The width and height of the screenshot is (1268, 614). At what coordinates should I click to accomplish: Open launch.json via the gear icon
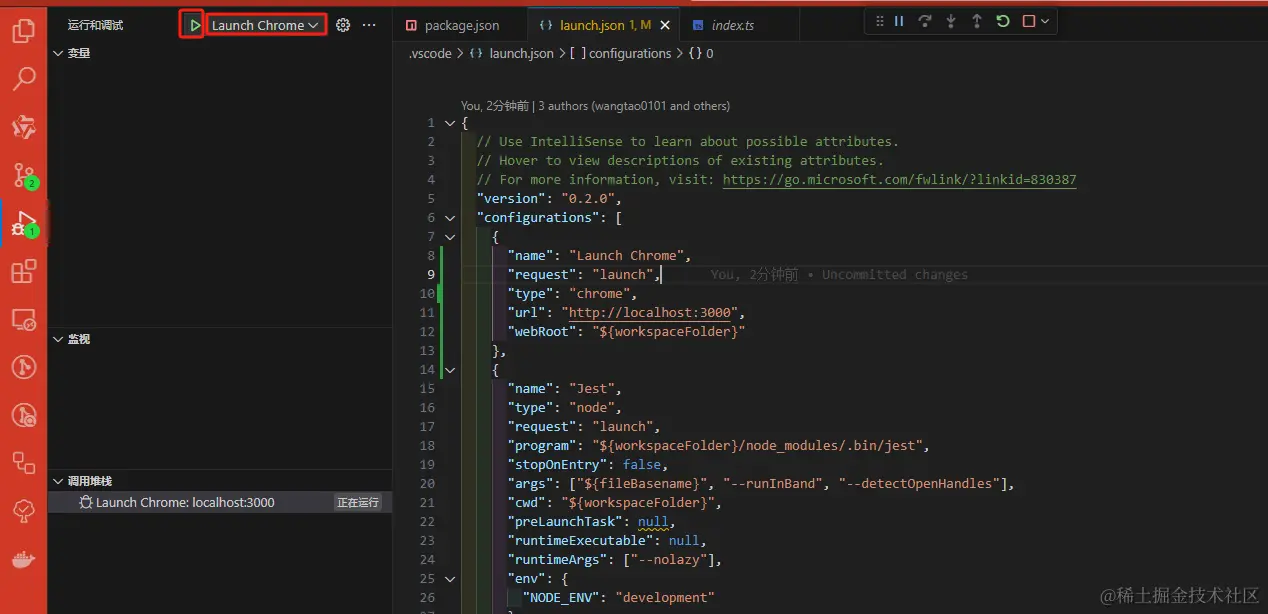(x=343, y=25)
